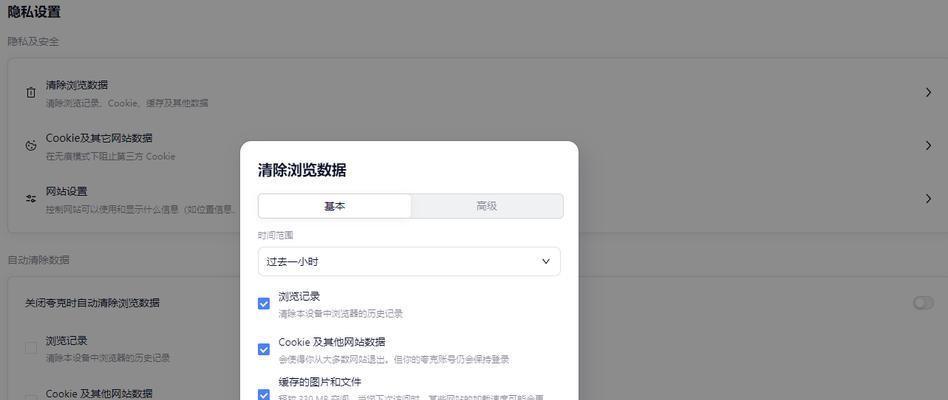Screen dimensions: 948x400
Task: Click the 隐私及安全 section label
Action: (33, 42)
